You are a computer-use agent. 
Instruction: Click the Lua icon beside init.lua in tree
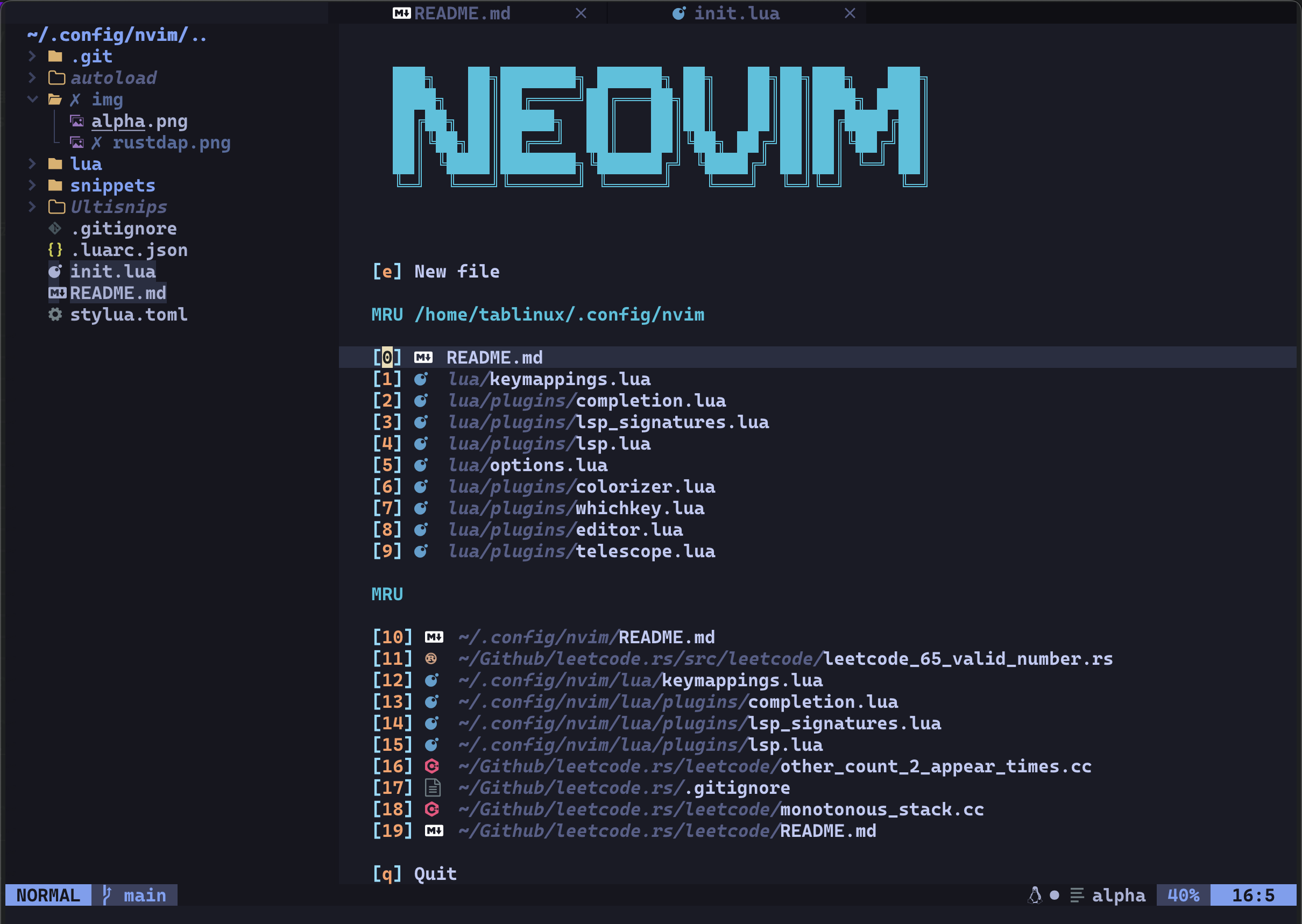pos(55,272)
